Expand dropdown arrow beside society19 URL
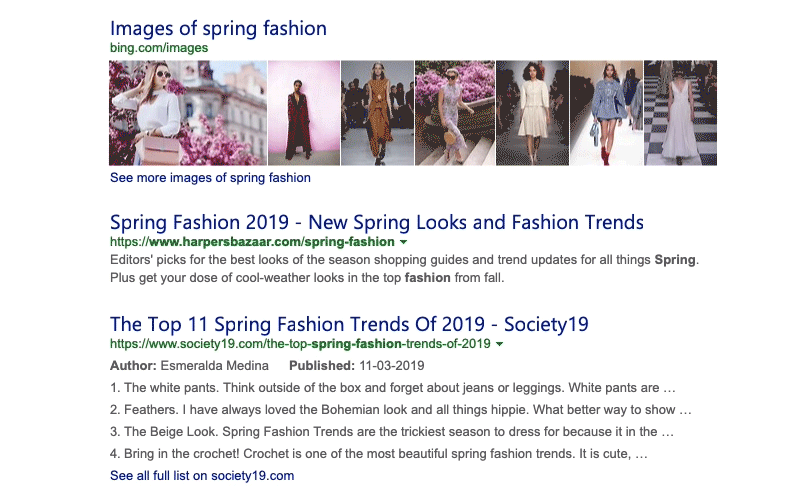The height and width of the screenshot is (504, 797). click(499, 344)
